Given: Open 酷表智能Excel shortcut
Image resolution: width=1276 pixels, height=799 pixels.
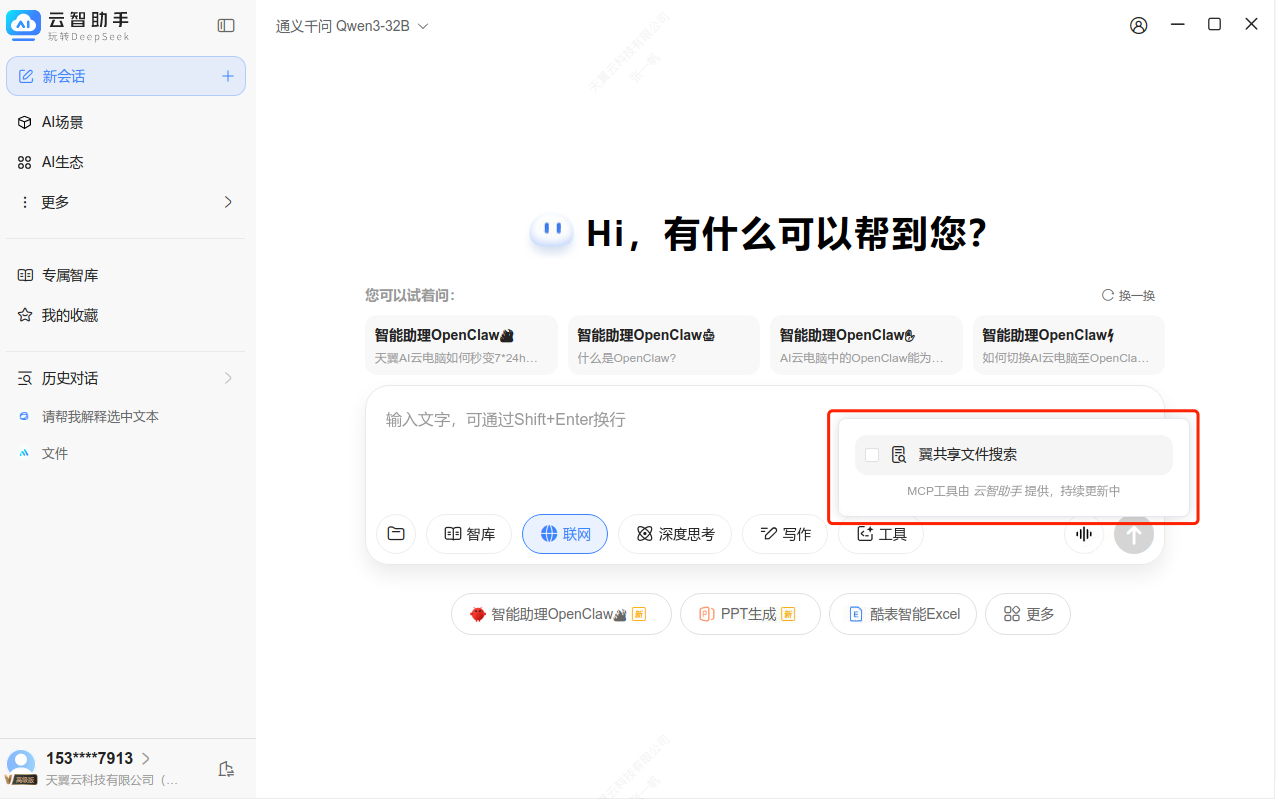Looking at the screenshot, I should point(903,614).
